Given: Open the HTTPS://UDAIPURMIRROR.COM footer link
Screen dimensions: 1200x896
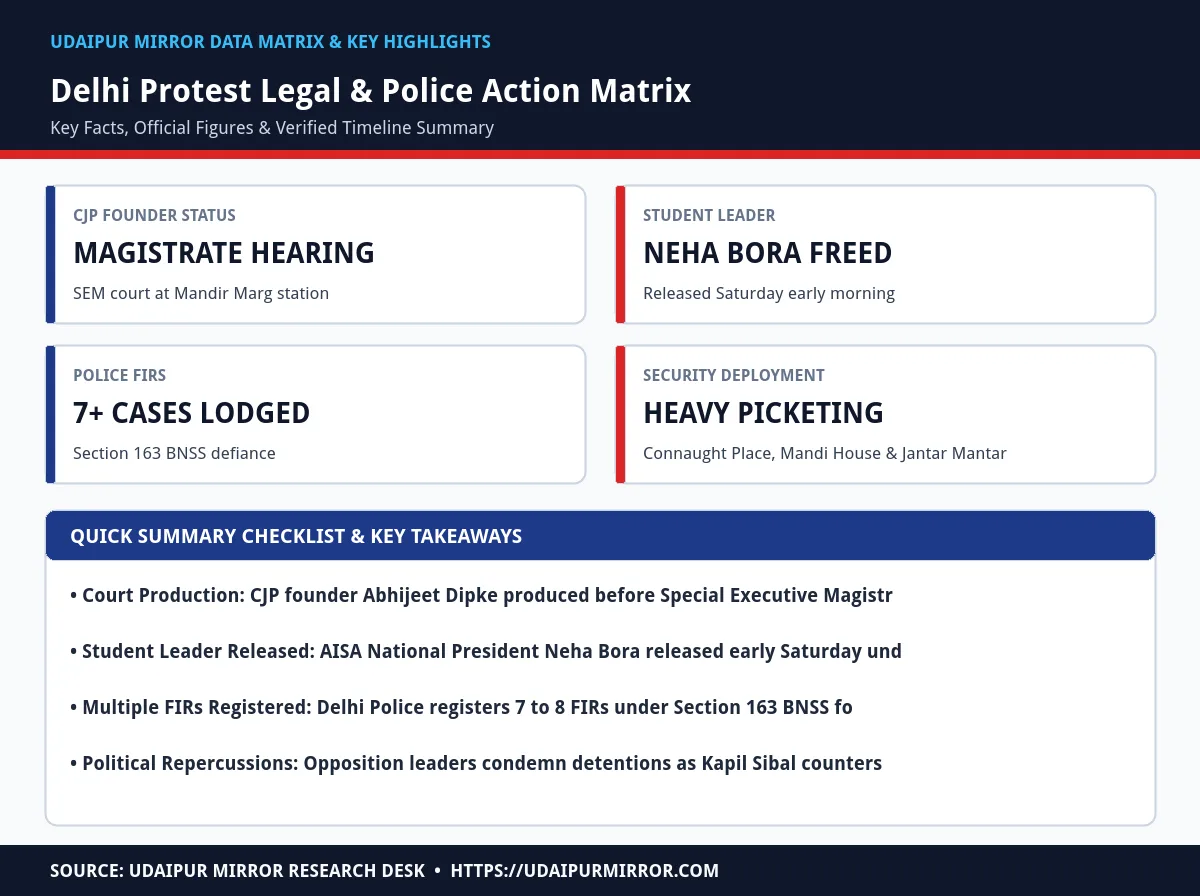Looking at the screenshot, I should (x=585, y=871).
